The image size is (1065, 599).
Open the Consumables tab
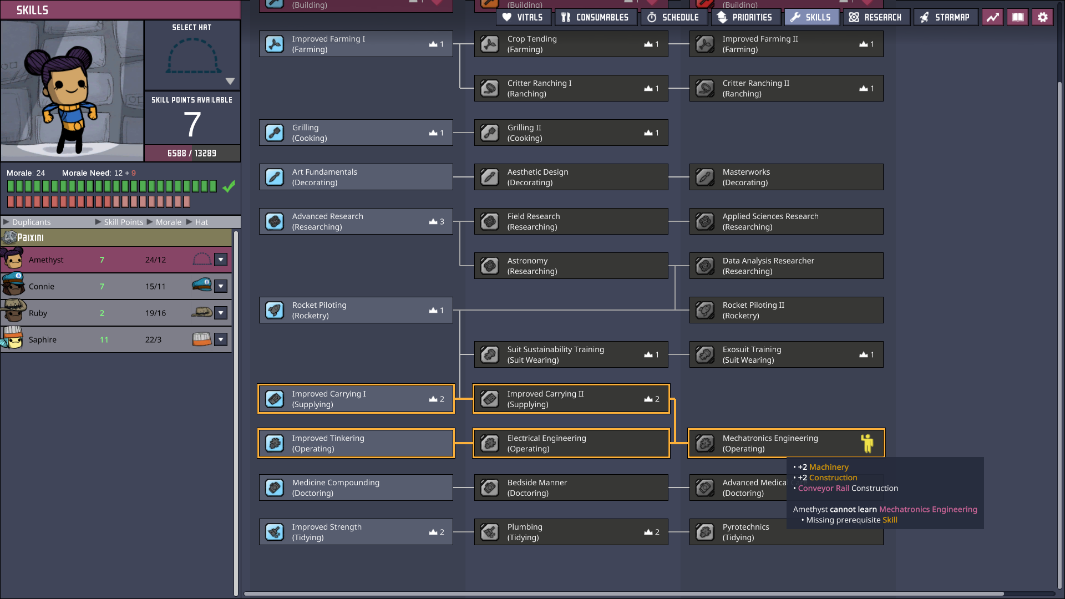click(595, 17)
